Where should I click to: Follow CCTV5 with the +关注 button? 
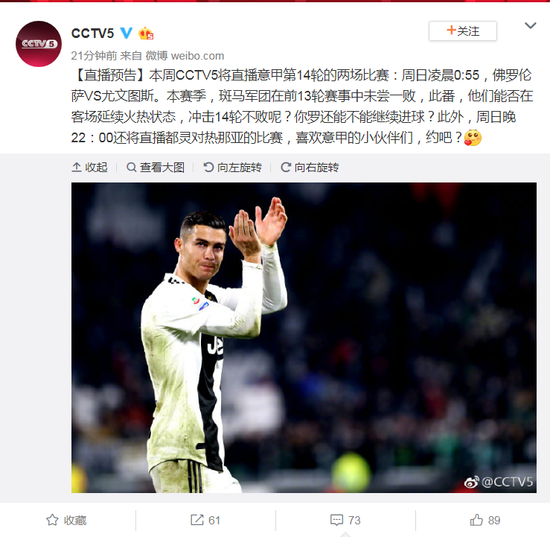point(463,31)
